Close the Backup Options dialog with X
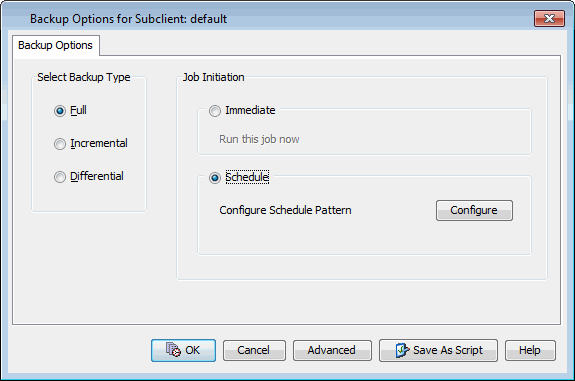 [549, 19]
